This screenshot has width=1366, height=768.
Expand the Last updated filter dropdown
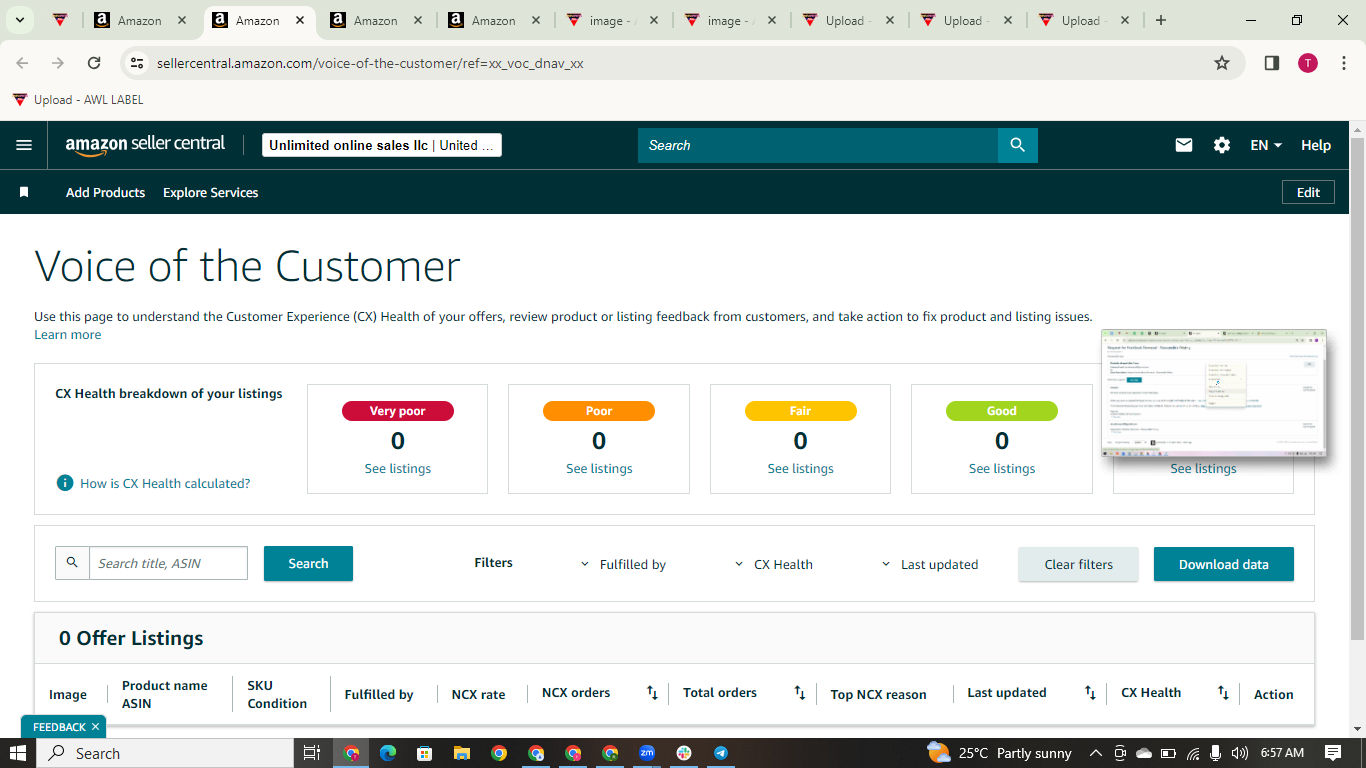(x=929, y=564)
